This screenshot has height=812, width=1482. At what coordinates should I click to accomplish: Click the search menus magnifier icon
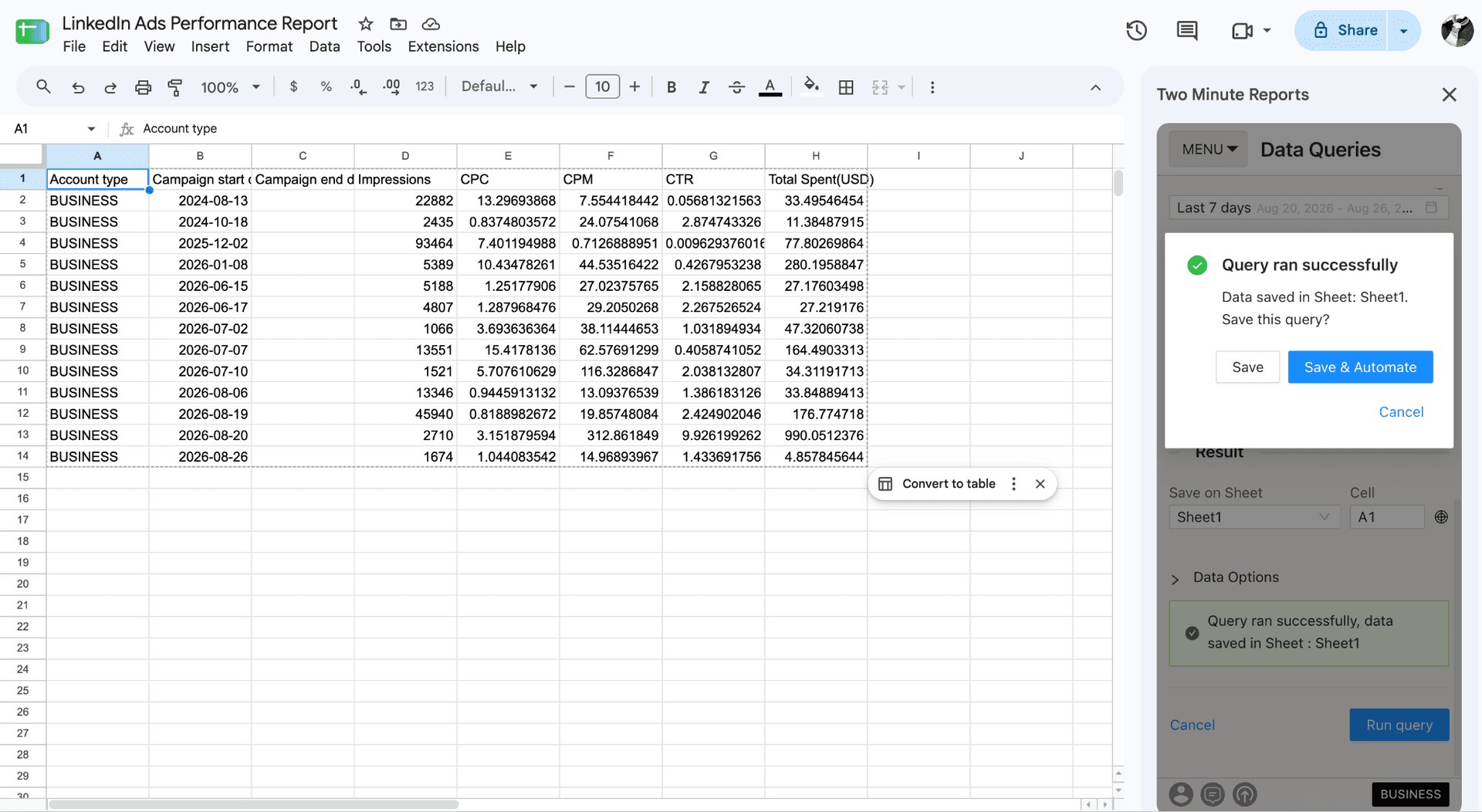click(43, 87)
